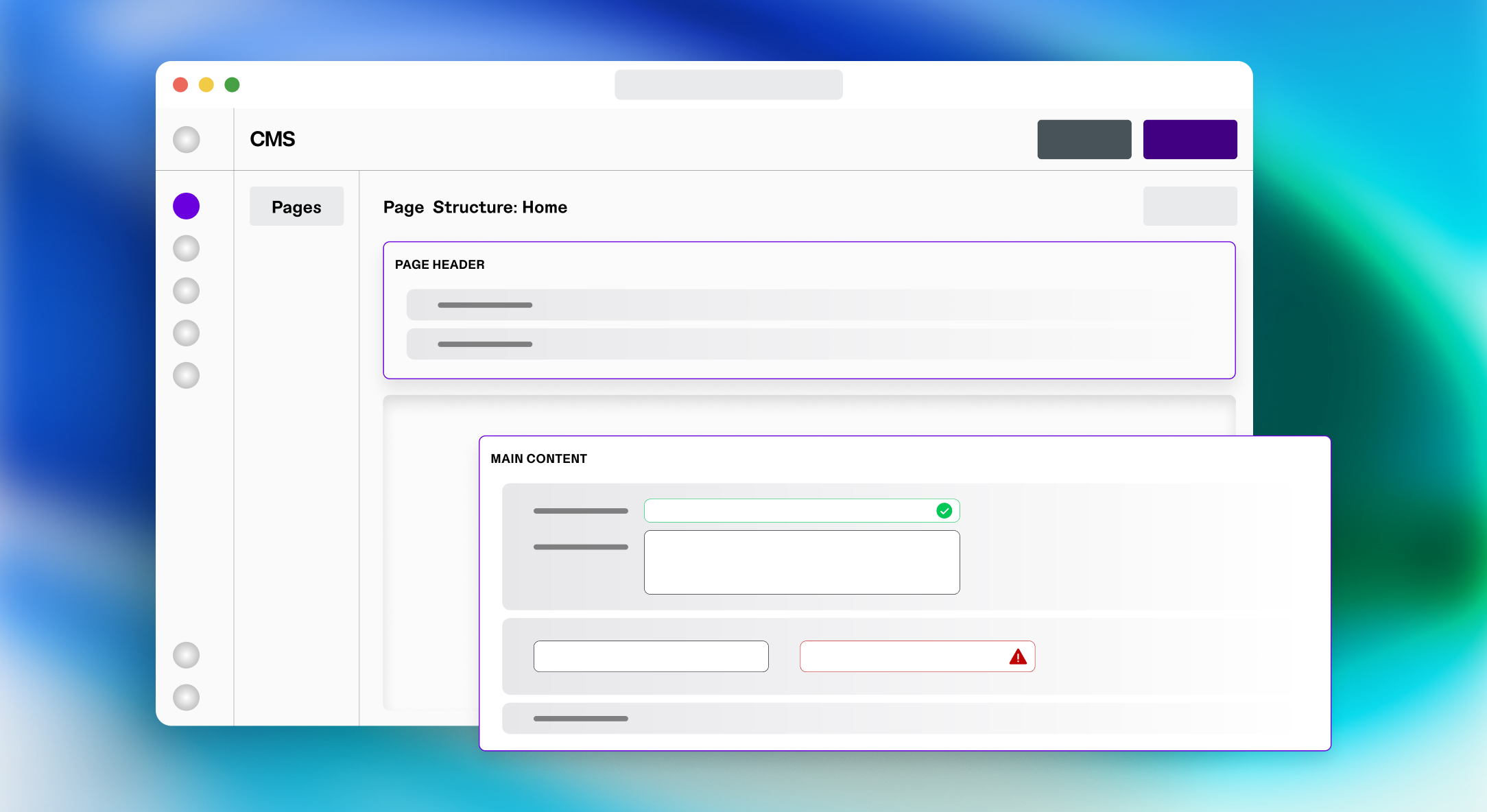Click the green checkmark validation icon
Viewport: 1487px width, 812px height.
[944, 510]
